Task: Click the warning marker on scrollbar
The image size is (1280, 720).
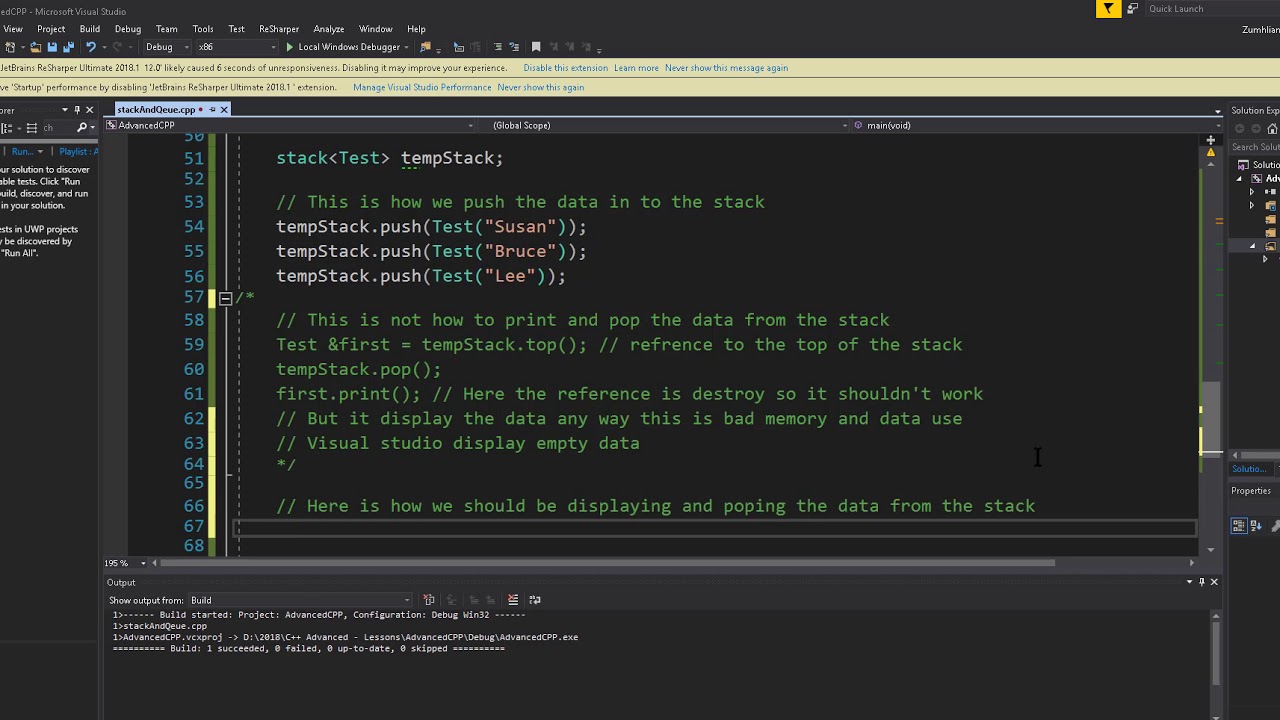Action: pyautogui.click(x=1211, y=153)
